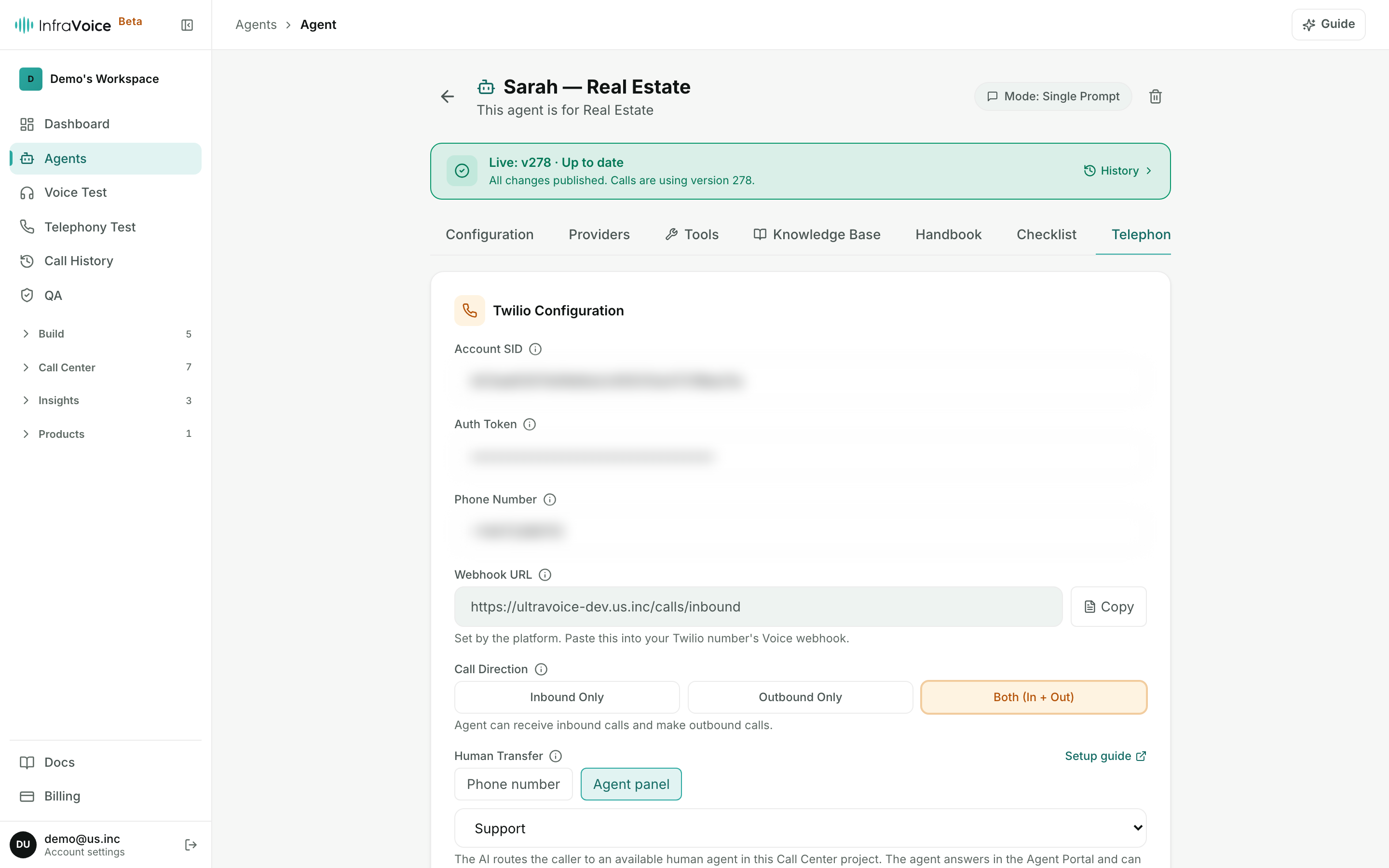The height and width of the screenshot is (868, 1389).
Task: Open the Support project dropdown
Action: click(x=800, y=828)
